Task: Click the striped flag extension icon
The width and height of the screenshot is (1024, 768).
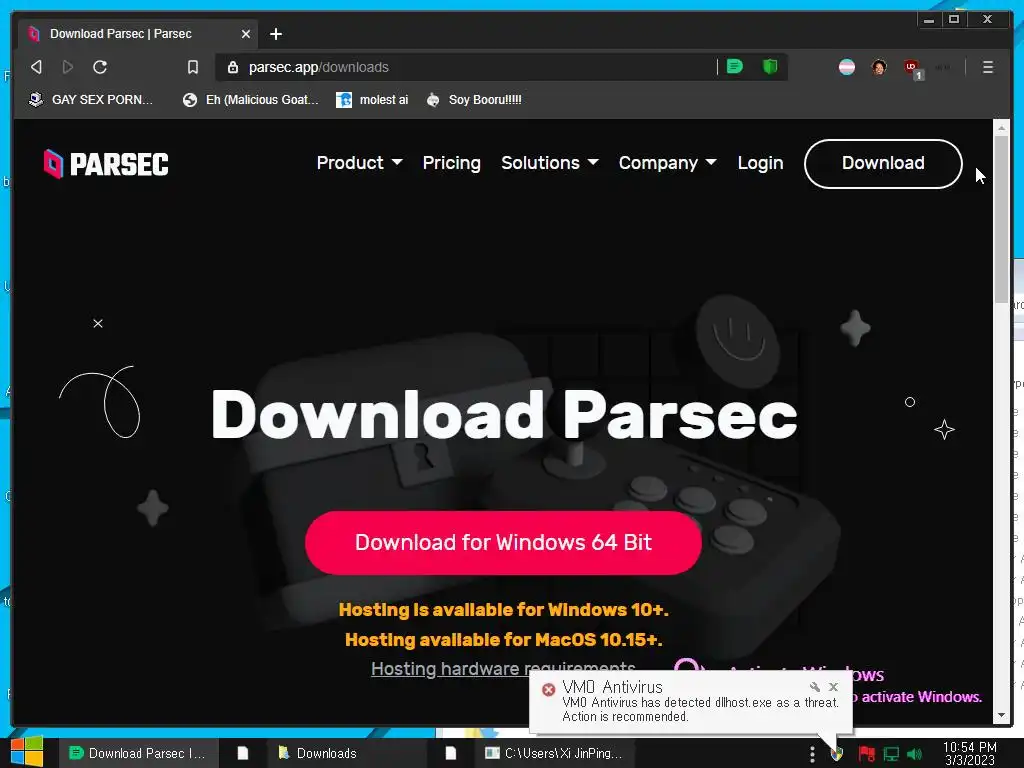Action: point(847,67)
